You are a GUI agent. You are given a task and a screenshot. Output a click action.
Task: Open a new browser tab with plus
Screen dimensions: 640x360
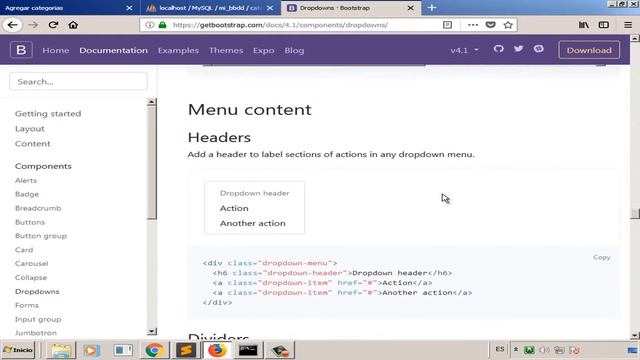click(432, 8)
